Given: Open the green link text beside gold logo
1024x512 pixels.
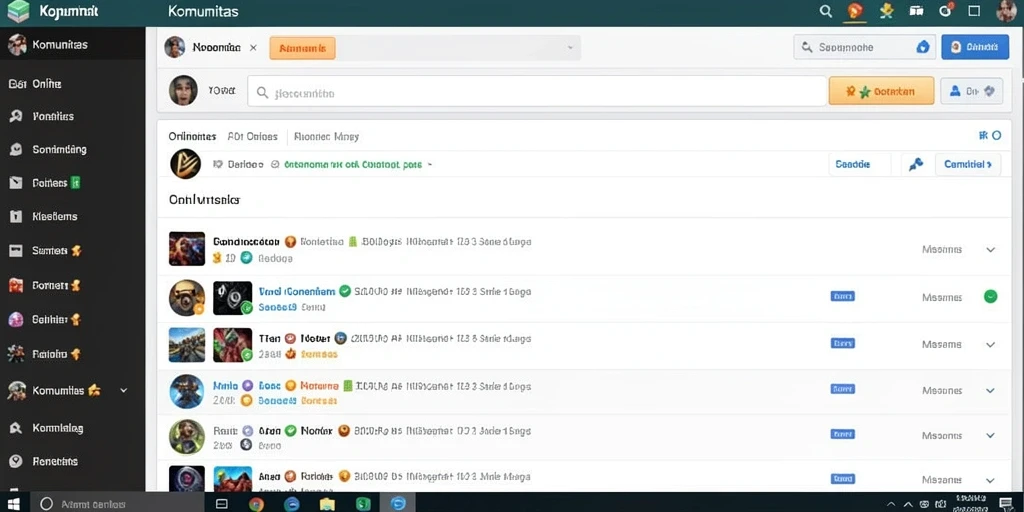Looking at the screenshot, I should tap(353, 165).
